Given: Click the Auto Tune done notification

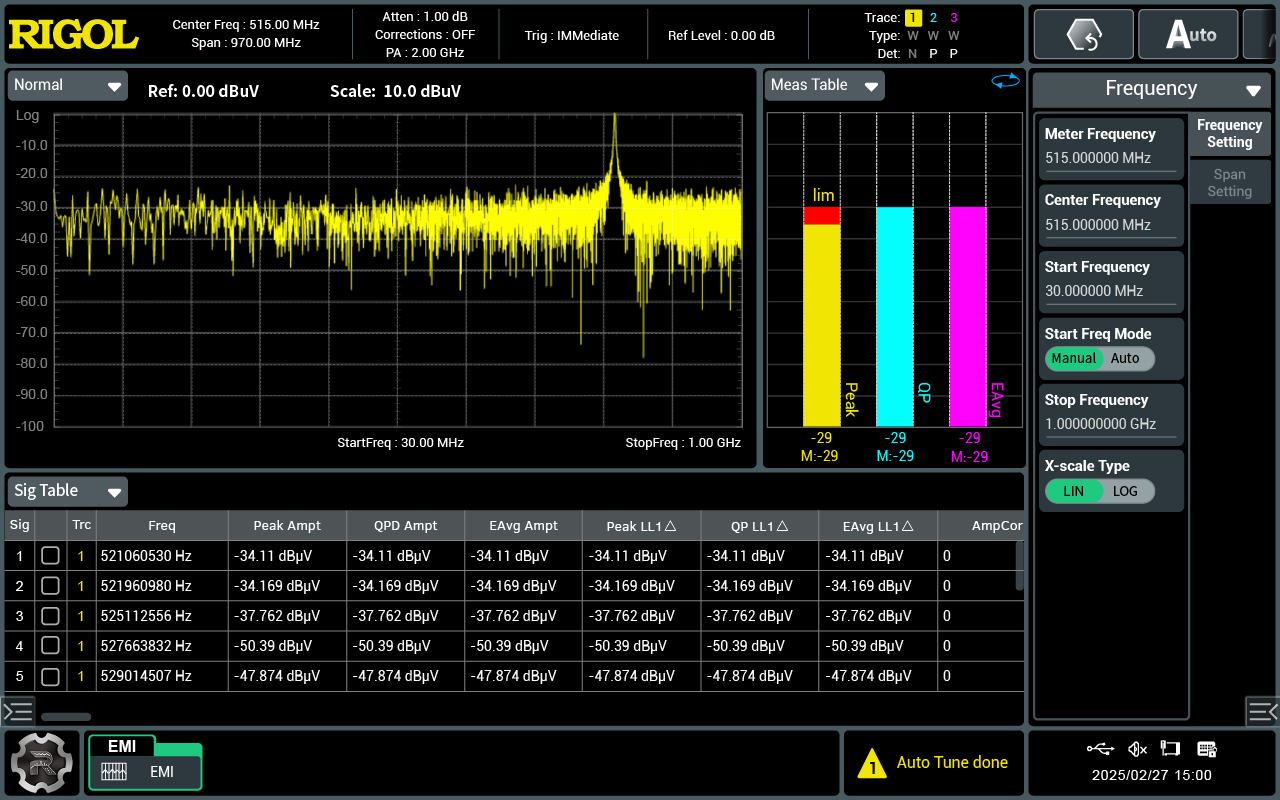Looking at the screenshot, I should [x=934, y=762].
